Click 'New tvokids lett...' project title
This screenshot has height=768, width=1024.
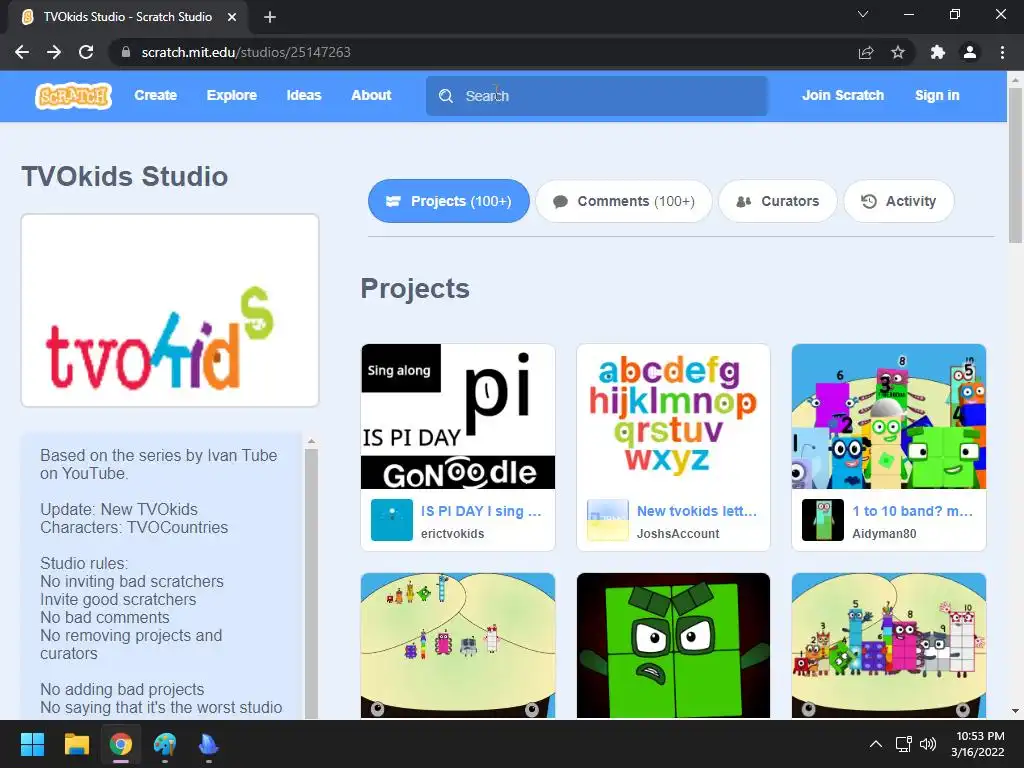pos(697,511)
